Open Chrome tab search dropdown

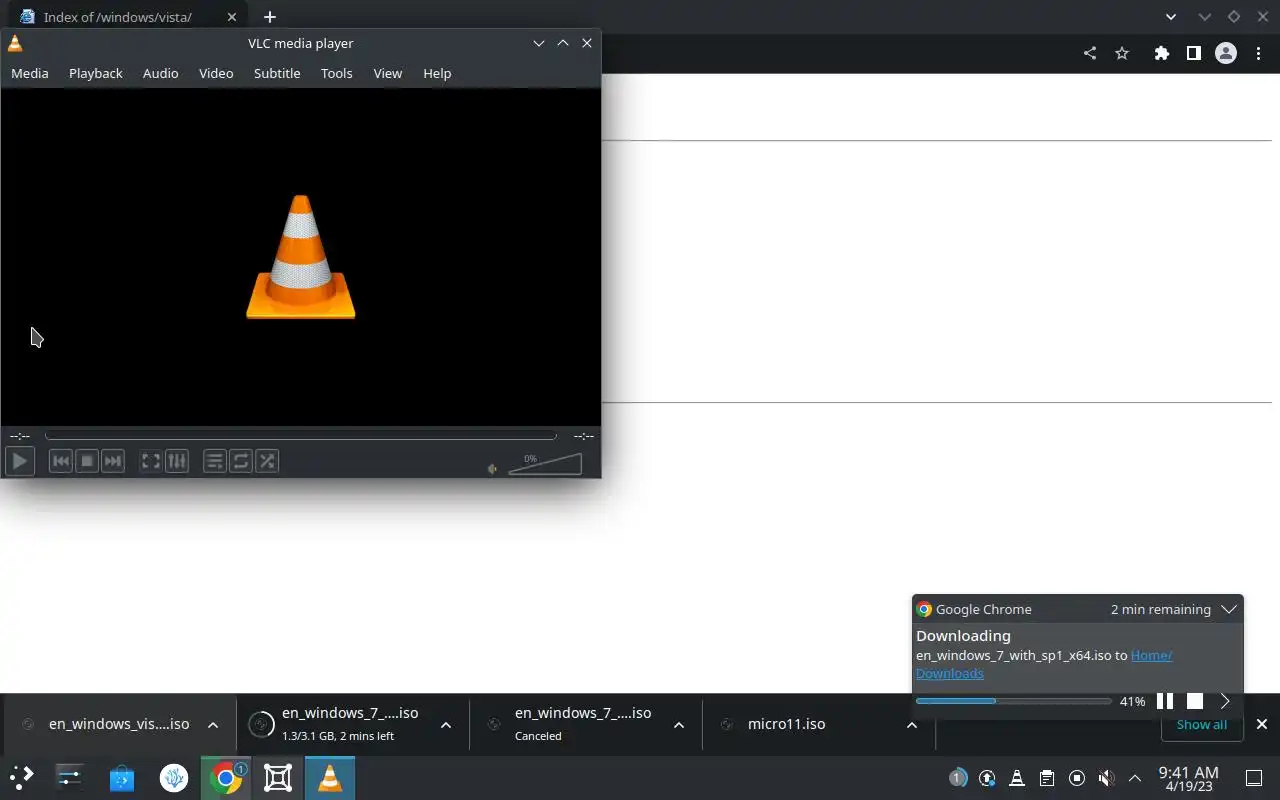tap(1171, 17)
